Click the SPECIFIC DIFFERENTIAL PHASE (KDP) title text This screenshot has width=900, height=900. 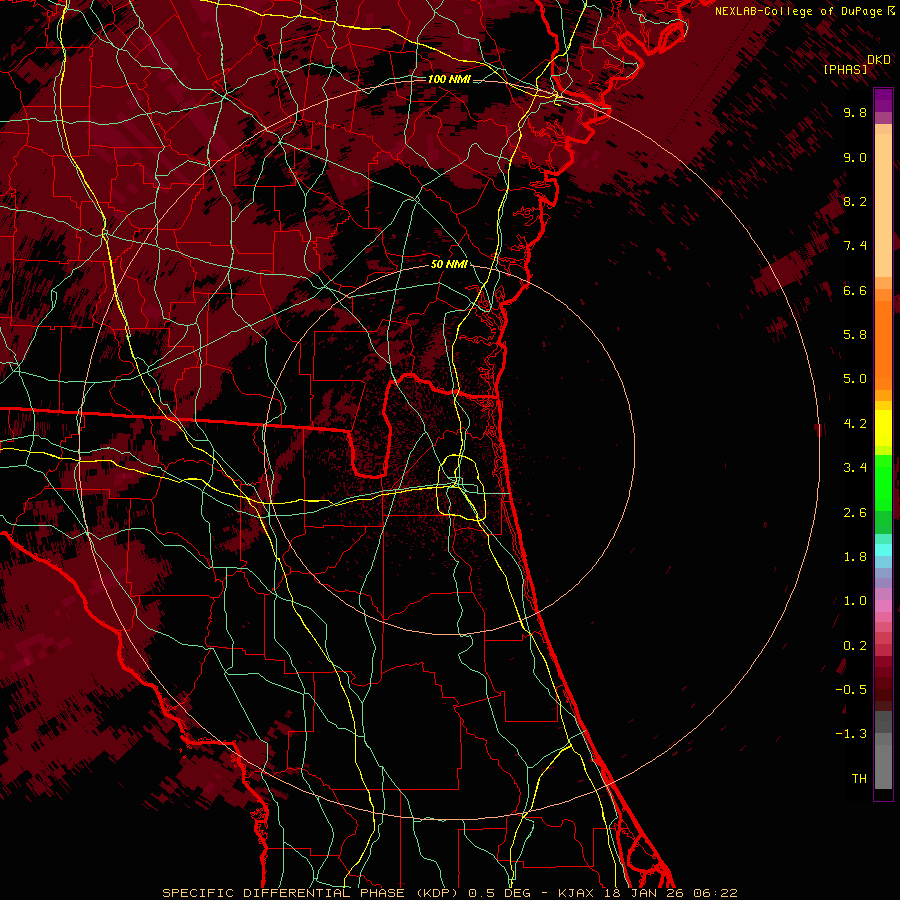point(310,893)
